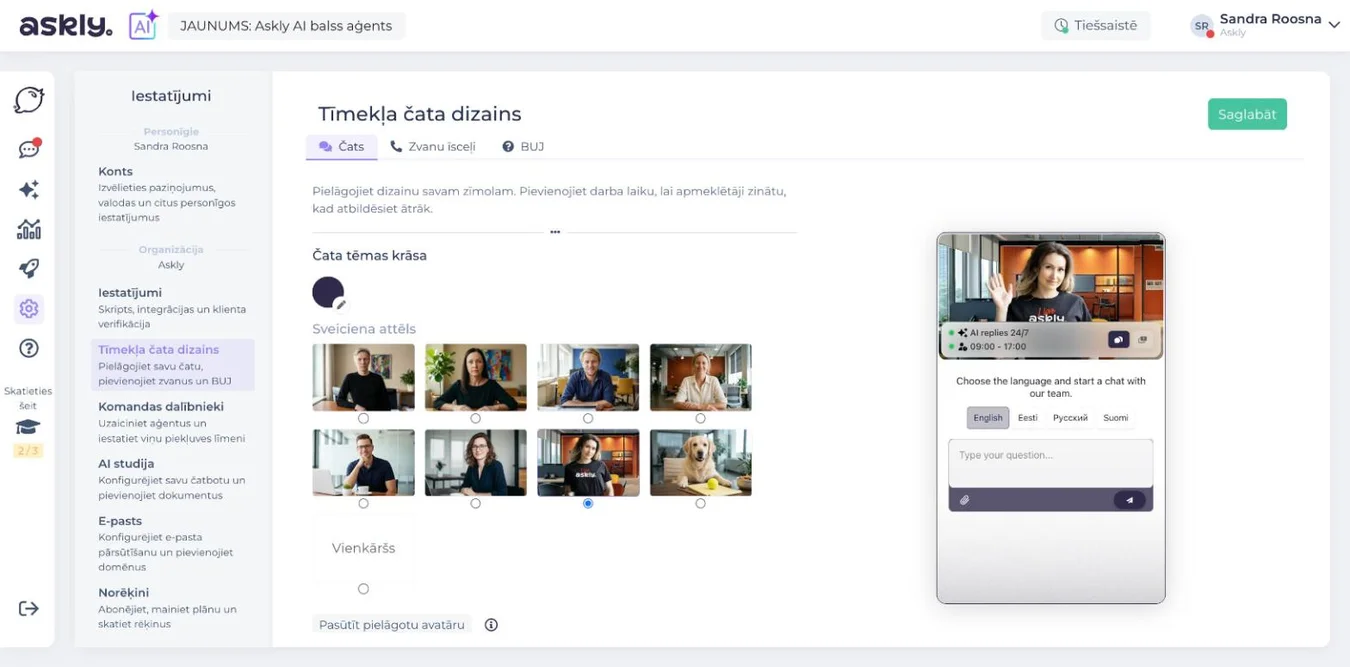Open the inbox messages icon with red notification
The width and height of the screenshot is (1350, 667).
coord(29,149)
